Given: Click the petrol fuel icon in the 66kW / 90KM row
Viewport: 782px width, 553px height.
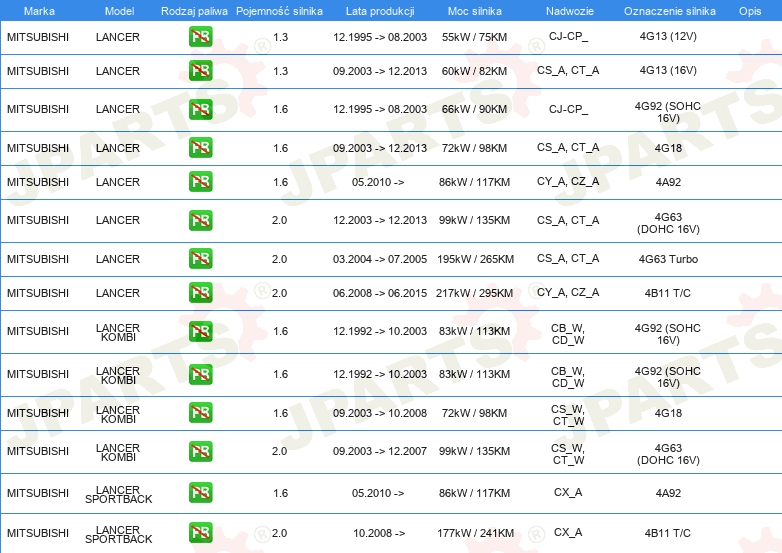Looking at the screenshot, I should click(x=200, y=109).
